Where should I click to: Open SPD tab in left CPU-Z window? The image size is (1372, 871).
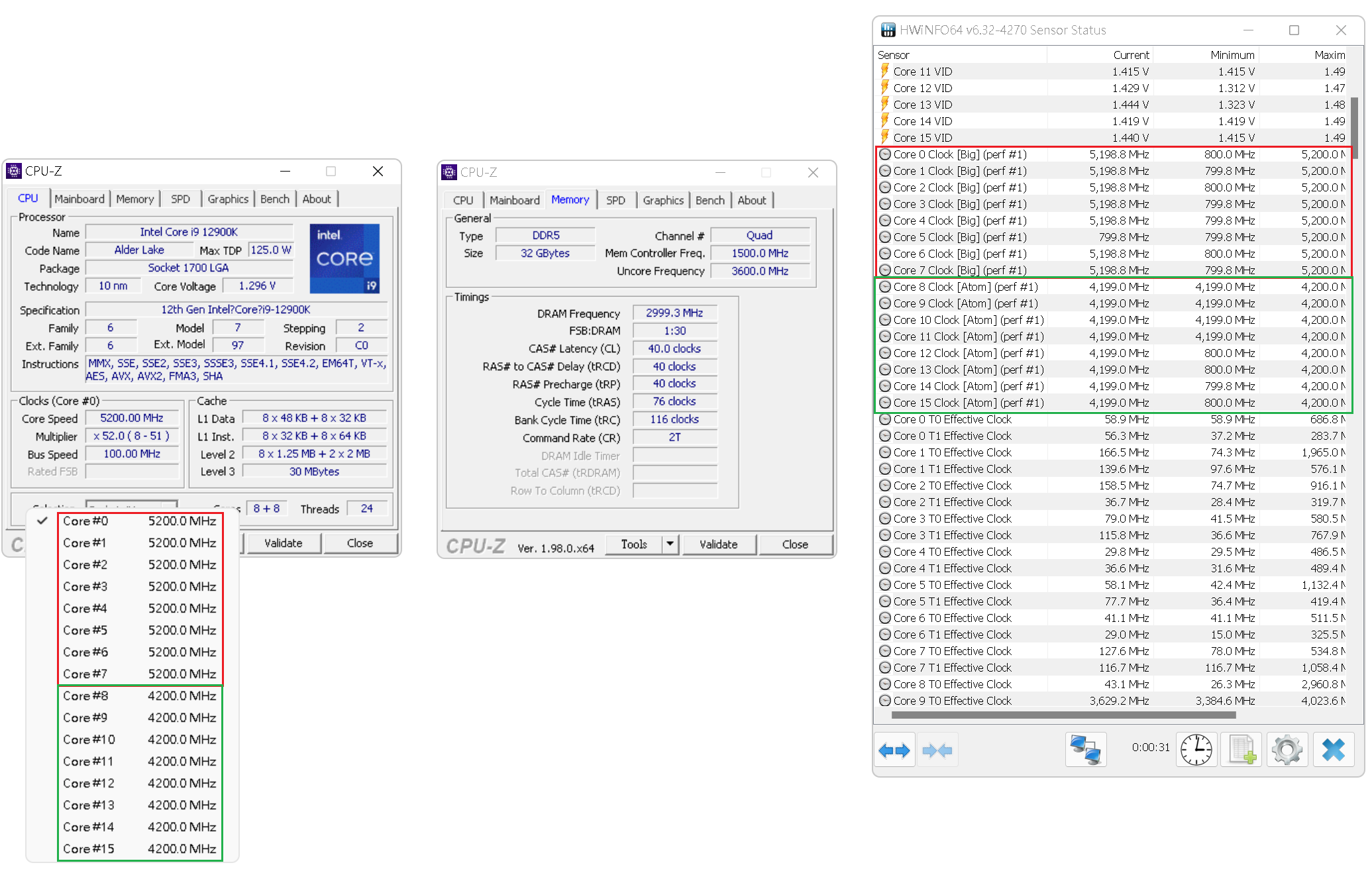coord(180,199)
